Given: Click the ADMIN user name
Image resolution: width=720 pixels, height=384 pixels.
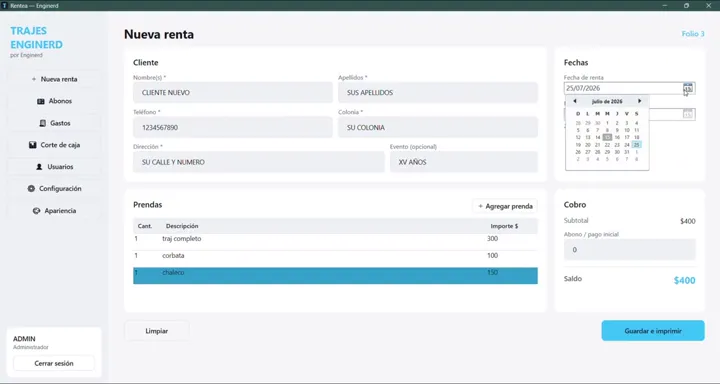Looking at the screenshot, I should [x=24, y=339].
